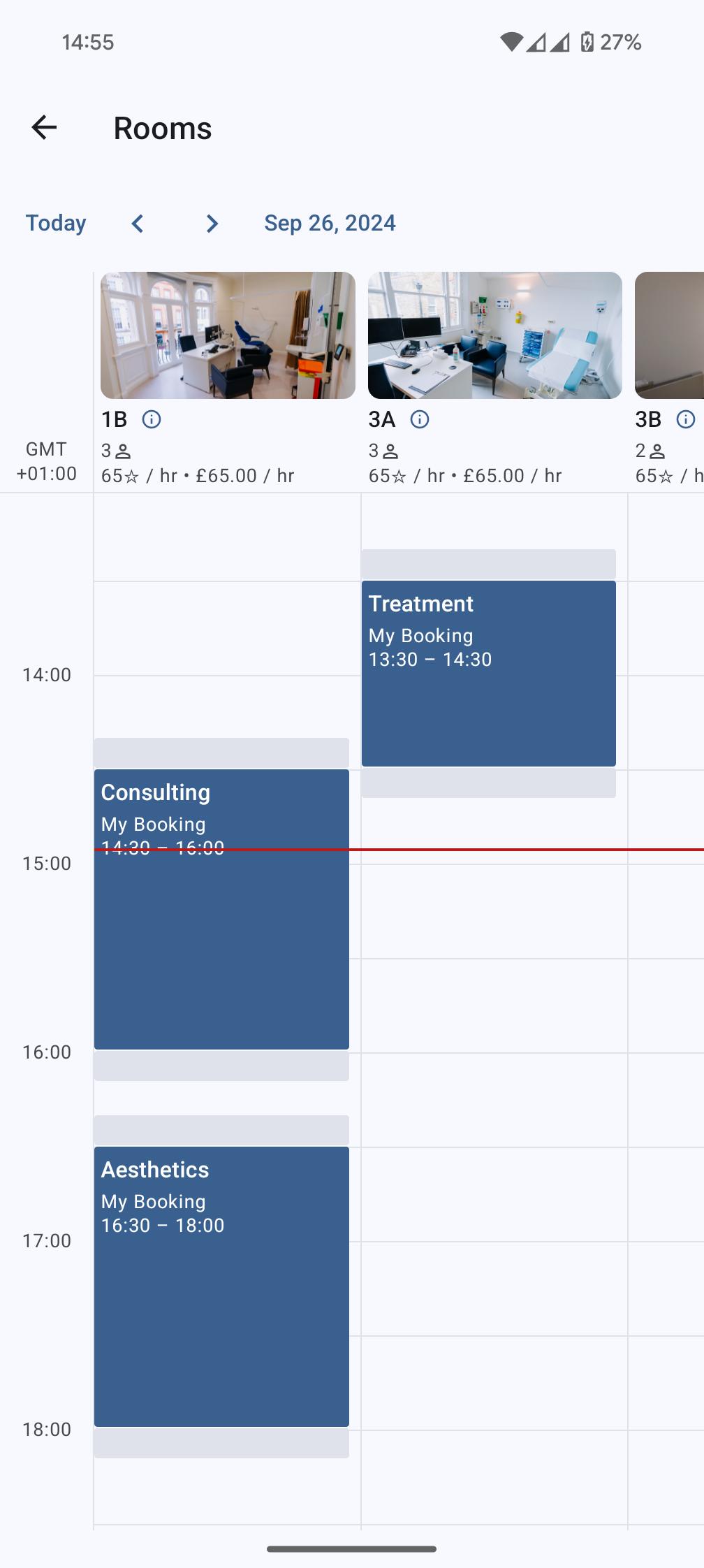Go to next day with right chevron
This screenshot has width=704, height=1568.
click(x=212, y=224)
